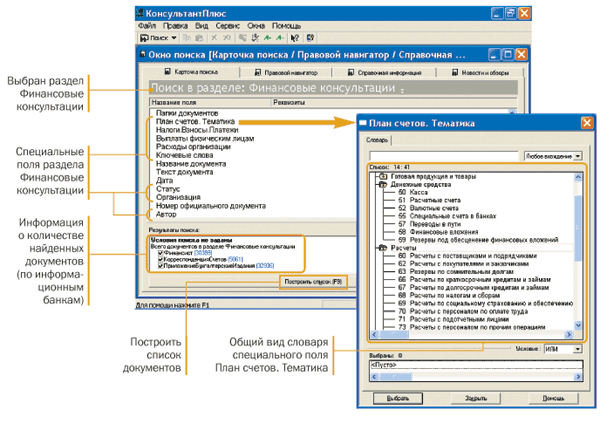Switch to the Карточка поиска tab
Viewport: 600px width, 430px height.
point(191,72)
